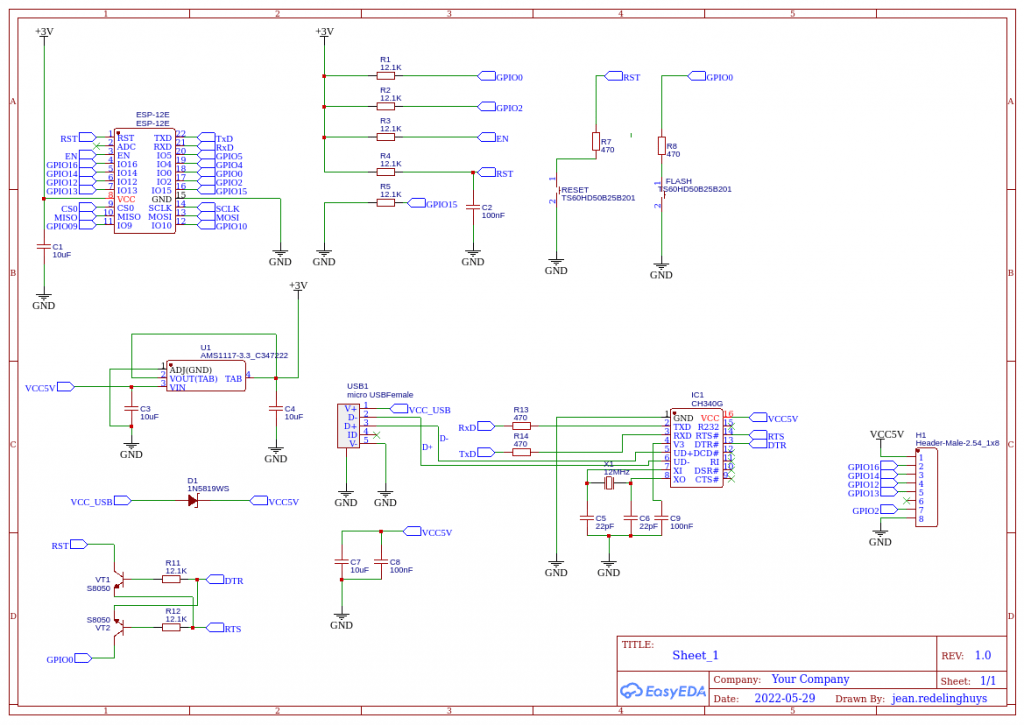Select resistor R12 connected to RTS

(171, 627)
